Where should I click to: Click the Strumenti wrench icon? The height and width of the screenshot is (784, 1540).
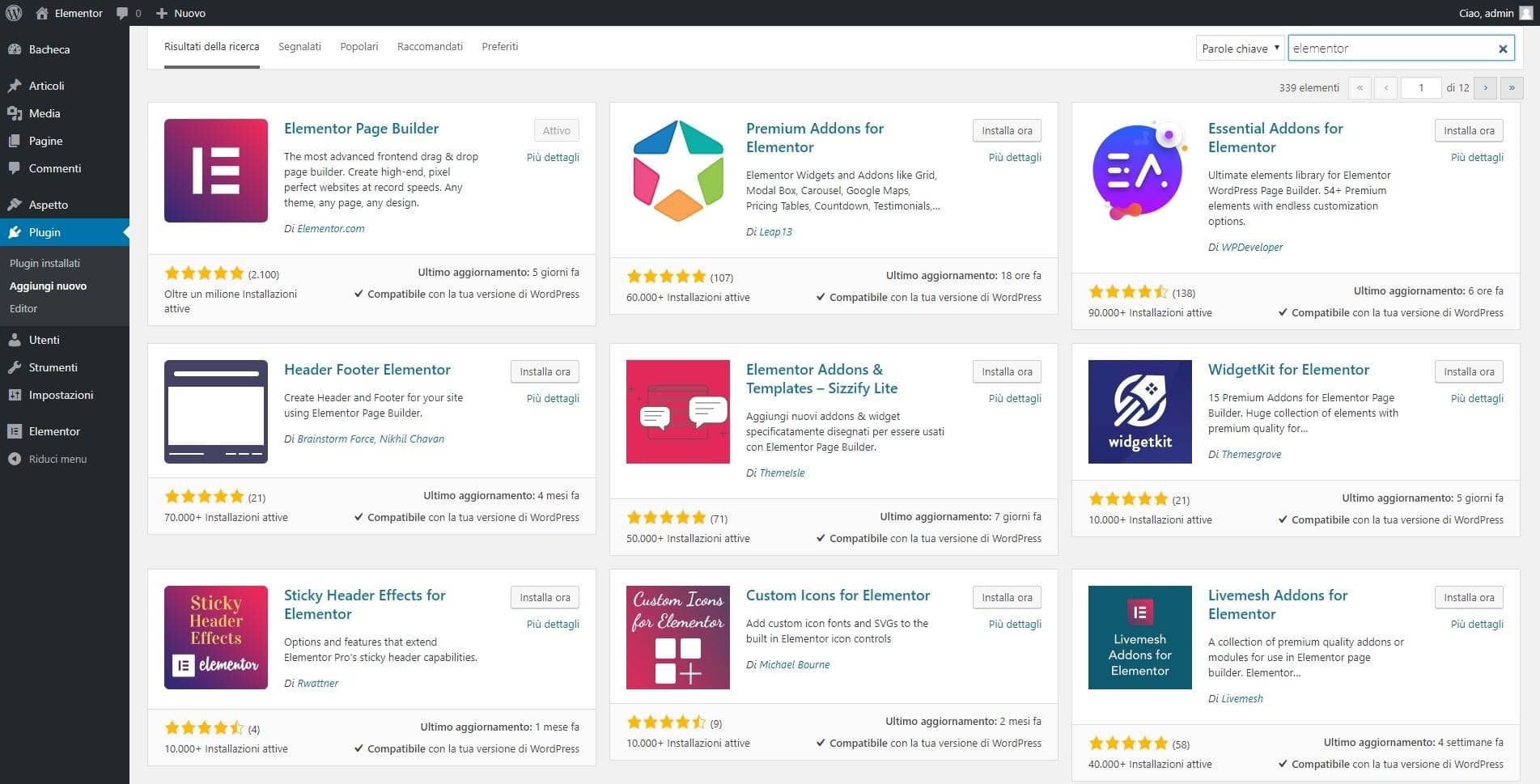15,367
